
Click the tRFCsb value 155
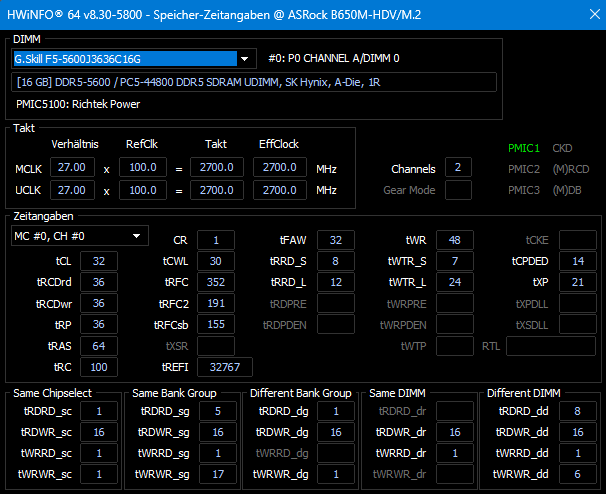click(x=216, y=324)
